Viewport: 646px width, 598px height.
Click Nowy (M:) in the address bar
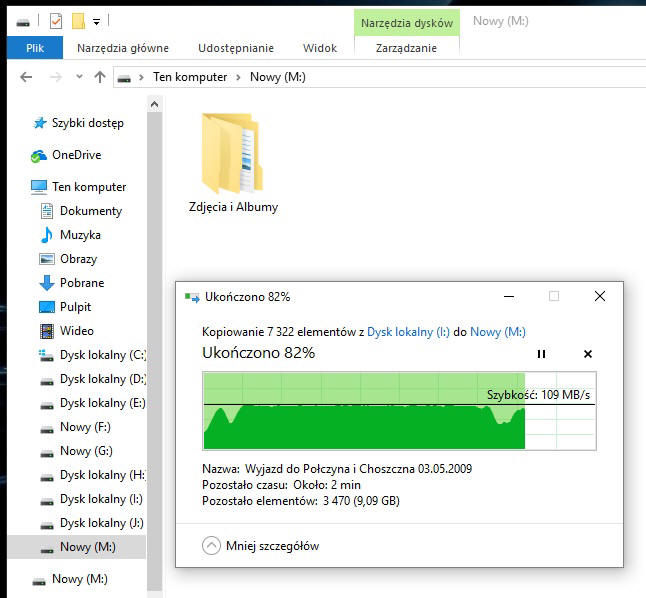pos(278,77)
